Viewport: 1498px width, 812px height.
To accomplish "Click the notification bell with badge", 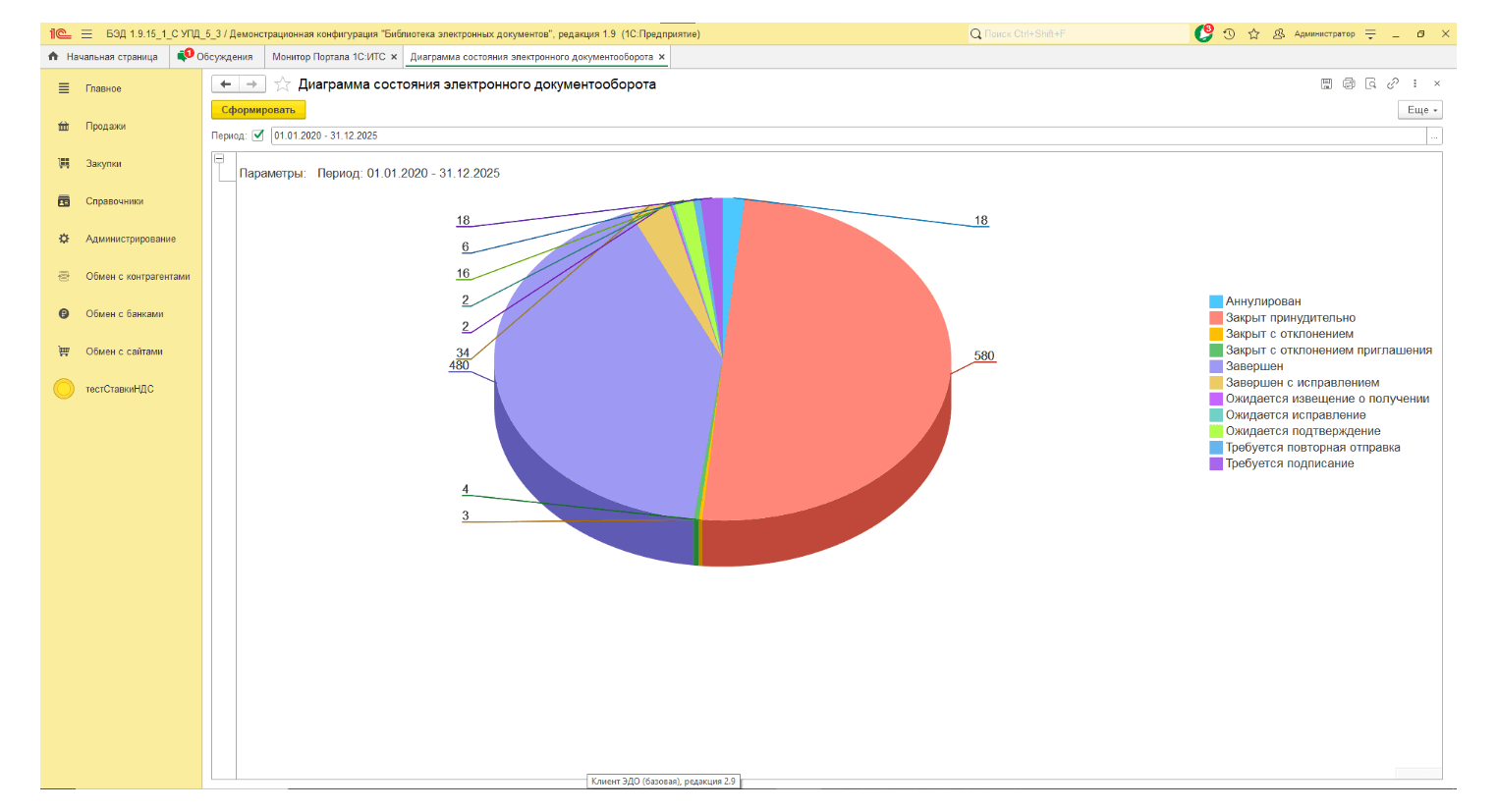I will 1203,34.
